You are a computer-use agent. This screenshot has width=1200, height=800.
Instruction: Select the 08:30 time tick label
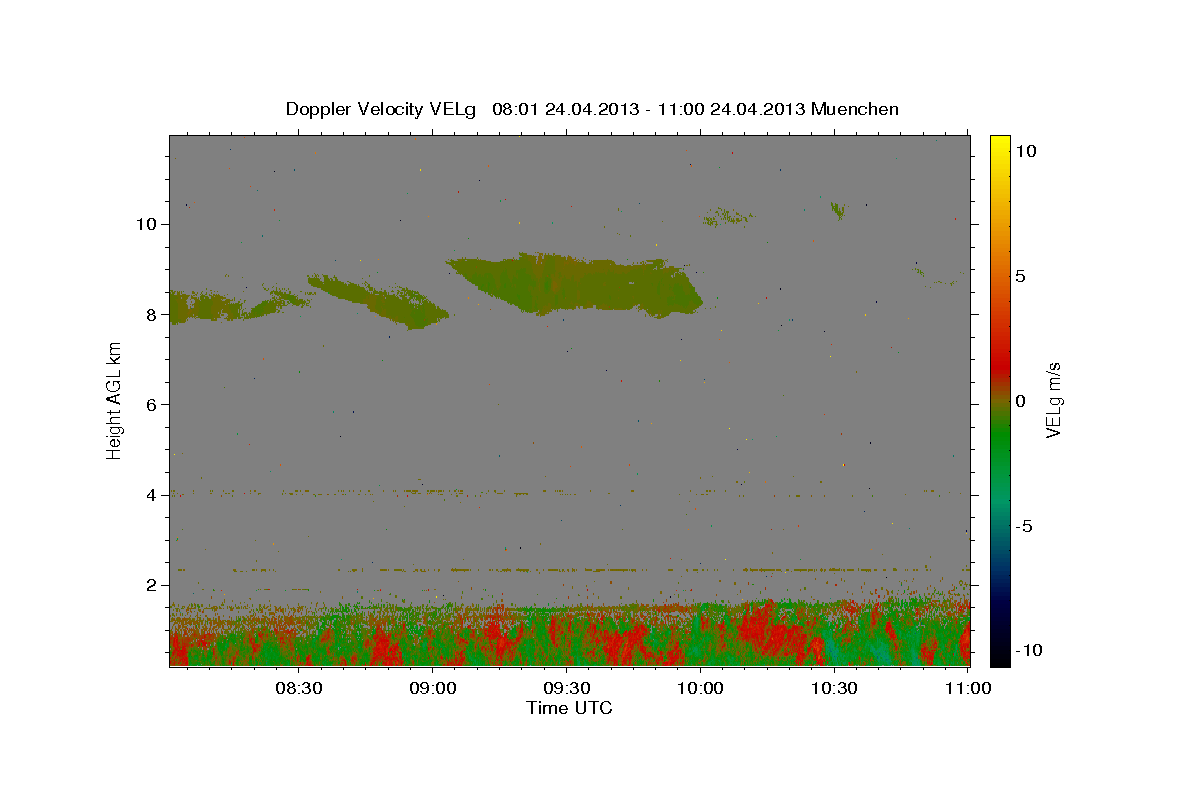(298, 688)
